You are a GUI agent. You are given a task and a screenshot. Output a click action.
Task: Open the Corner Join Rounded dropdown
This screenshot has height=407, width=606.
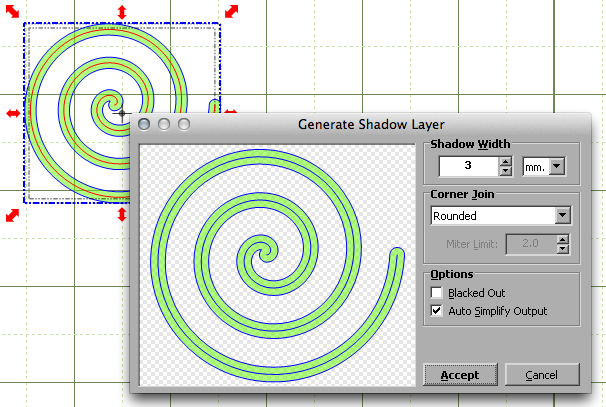[x=563, y=215]
